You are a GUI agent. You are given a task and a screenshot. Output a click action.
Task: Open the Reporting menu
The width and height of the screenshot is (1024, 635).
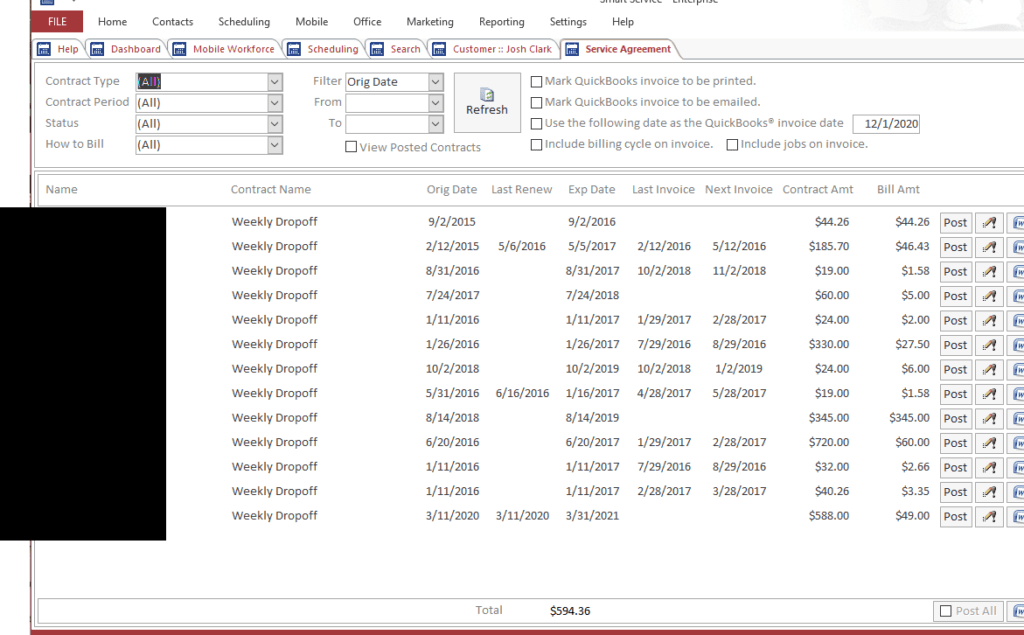point(502,22)
